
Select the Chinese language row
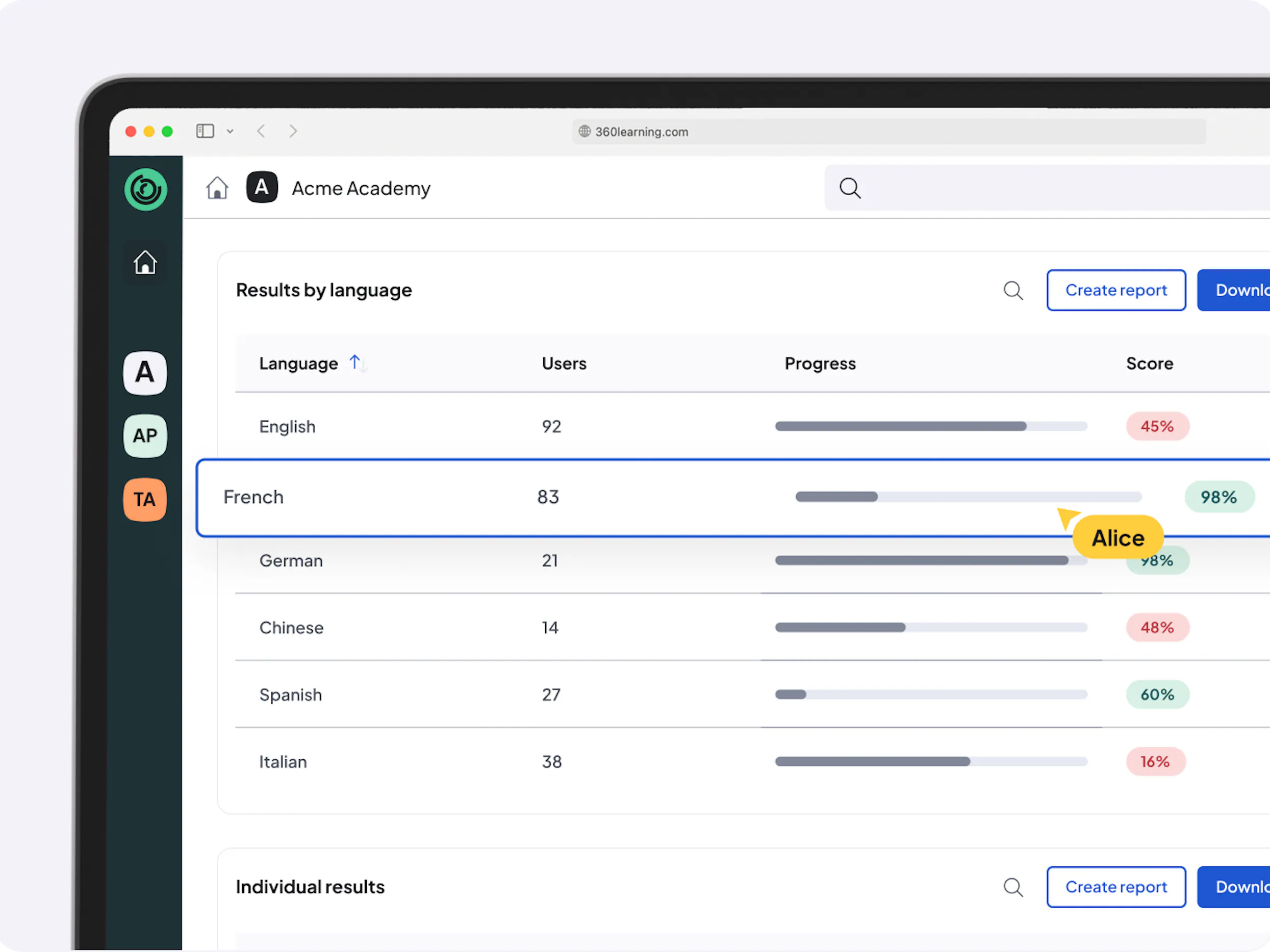(753, 627)
